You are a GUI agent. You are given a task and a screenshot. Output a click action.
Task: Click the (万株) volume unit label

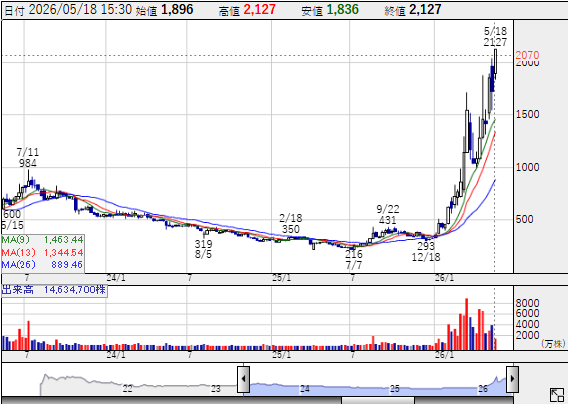point(554,343)
